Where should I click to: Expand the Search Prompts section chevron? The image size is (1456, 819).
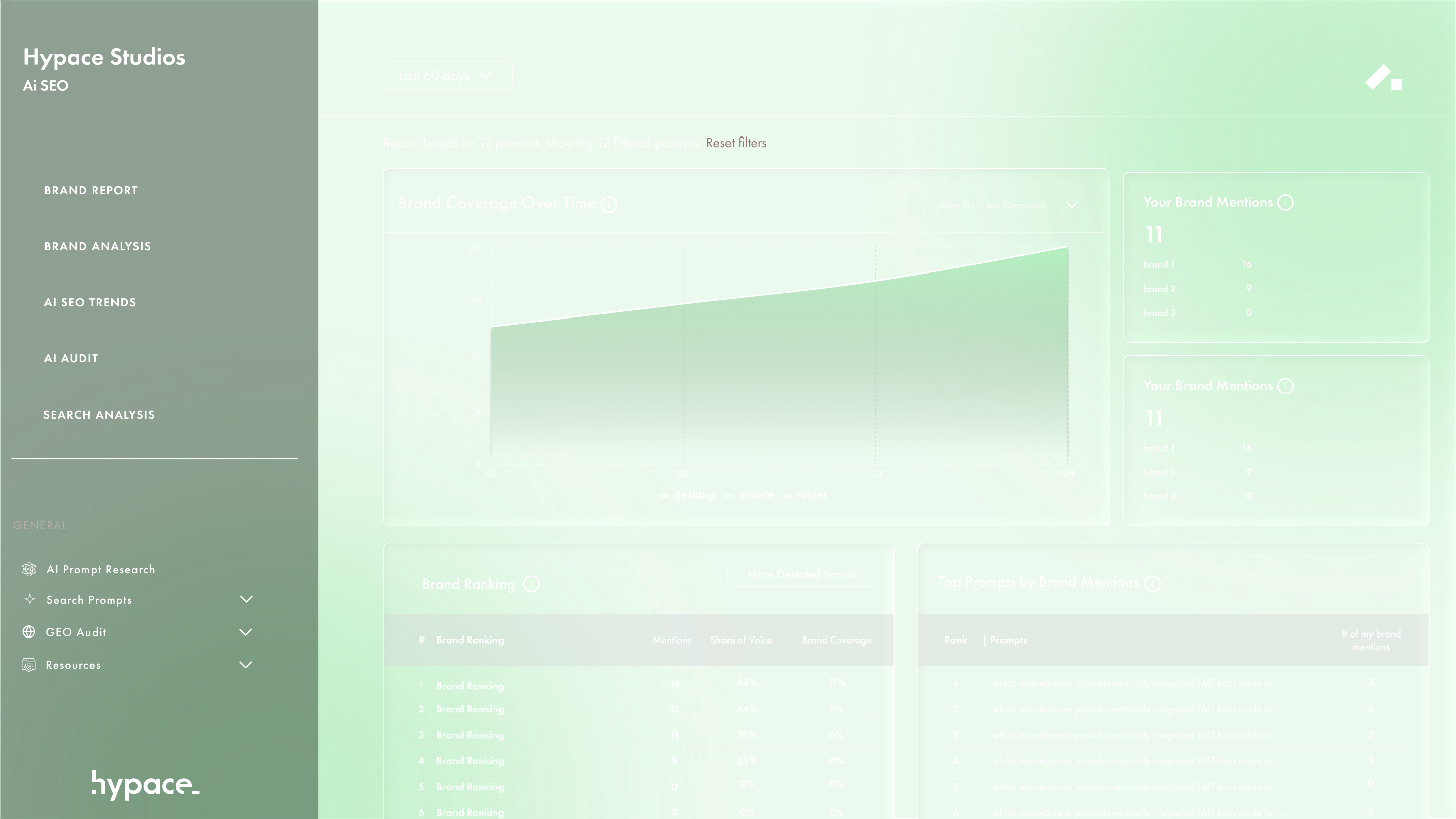click(x=246, y=599)
